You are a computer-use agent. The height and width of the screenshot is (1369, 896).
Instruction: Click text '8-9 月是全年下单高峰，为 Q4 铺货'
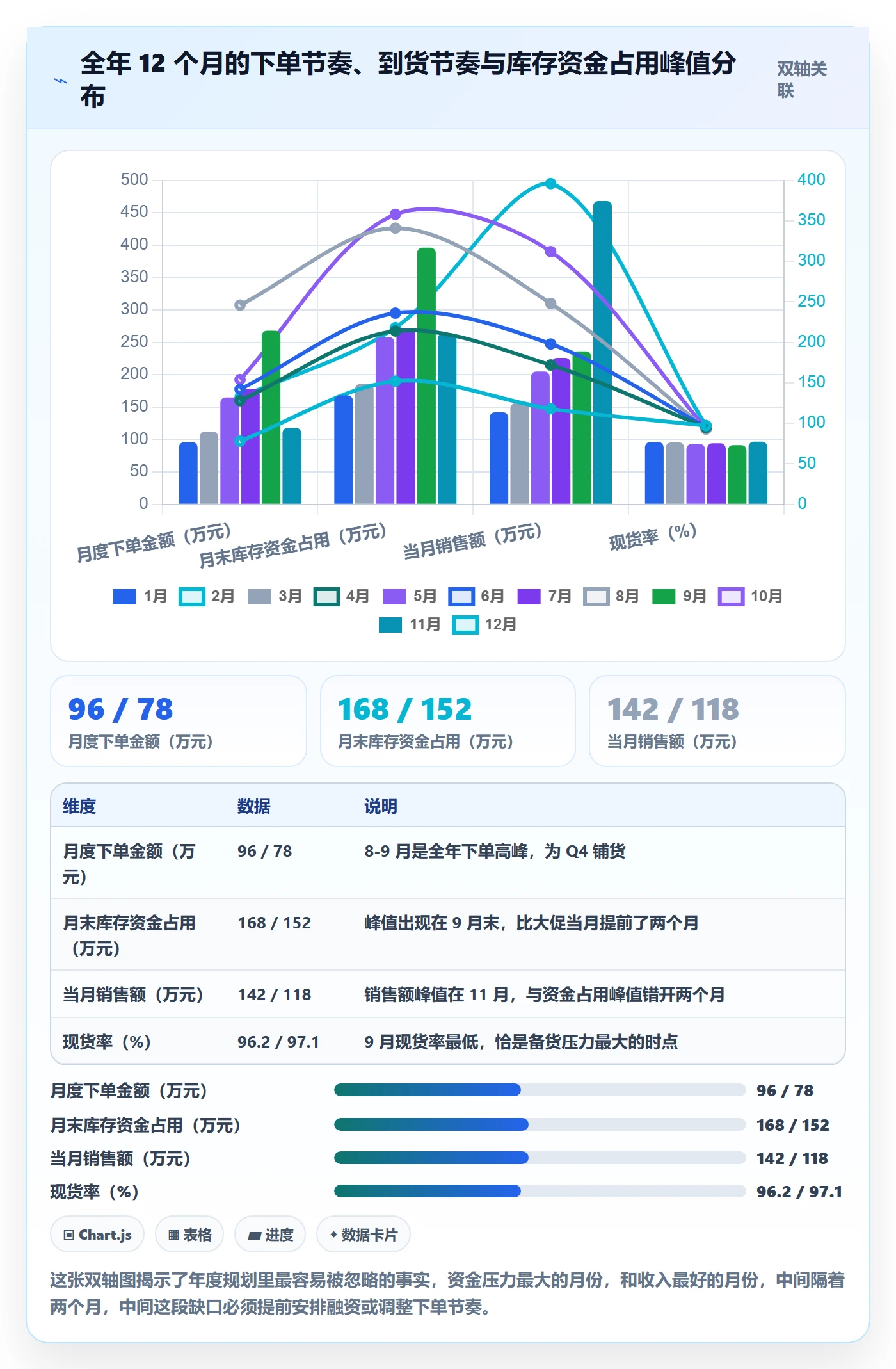point(495,851)
